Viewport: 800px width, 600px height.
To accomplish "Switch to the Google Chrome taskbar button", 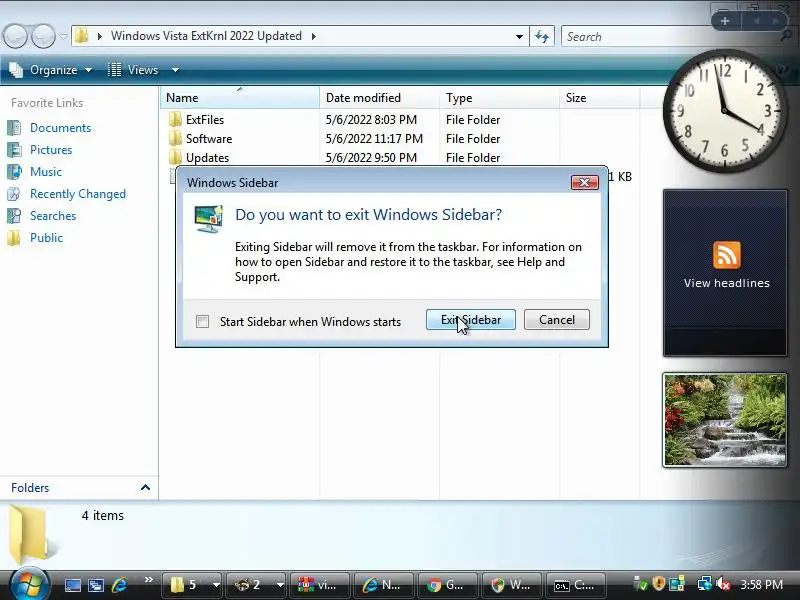I will [447, 585].
